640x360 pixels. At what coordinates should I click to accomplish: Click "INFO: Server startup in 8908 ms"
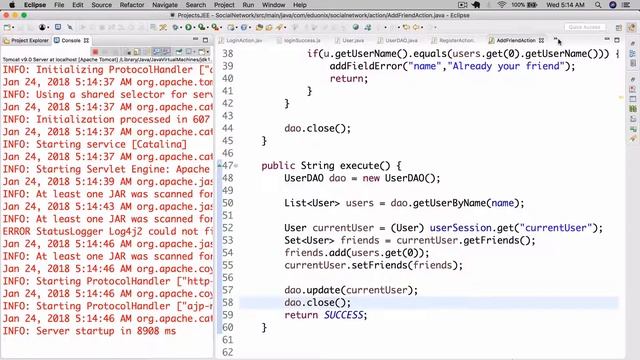point(89,331)
